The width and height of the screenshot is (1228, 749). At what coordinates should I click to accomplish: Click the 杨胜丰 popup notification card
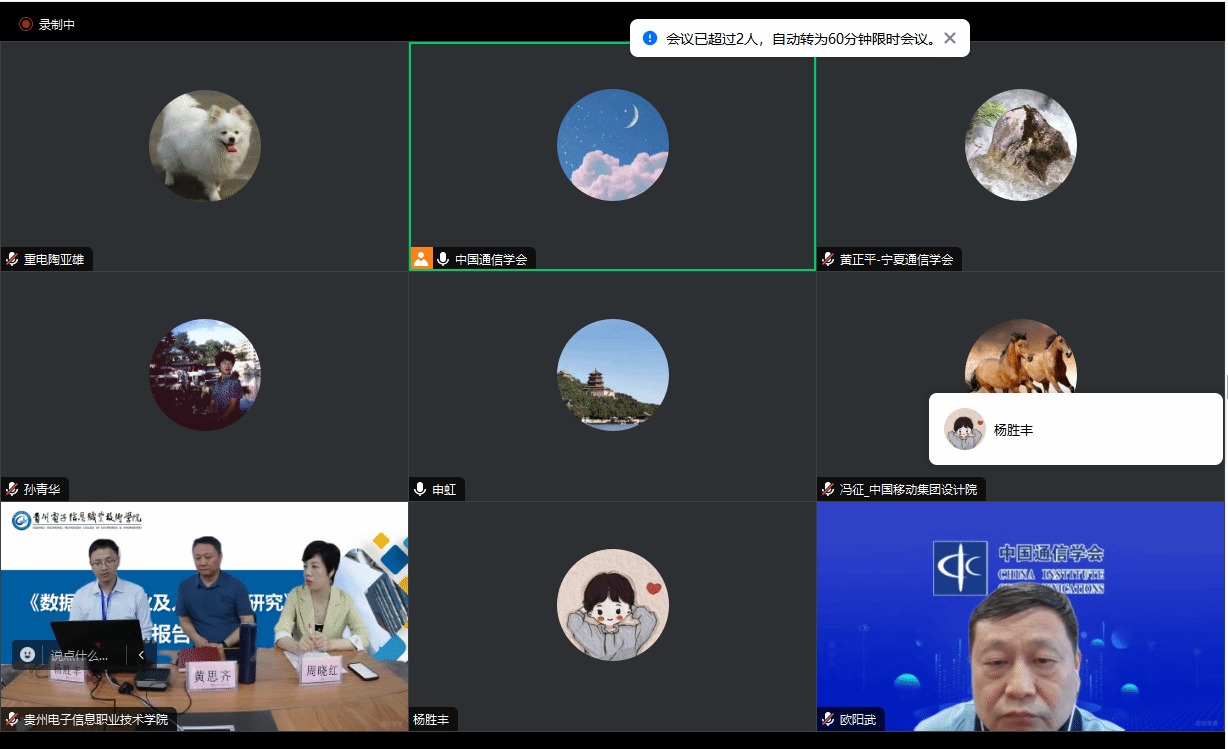[x=1075, y=429]
